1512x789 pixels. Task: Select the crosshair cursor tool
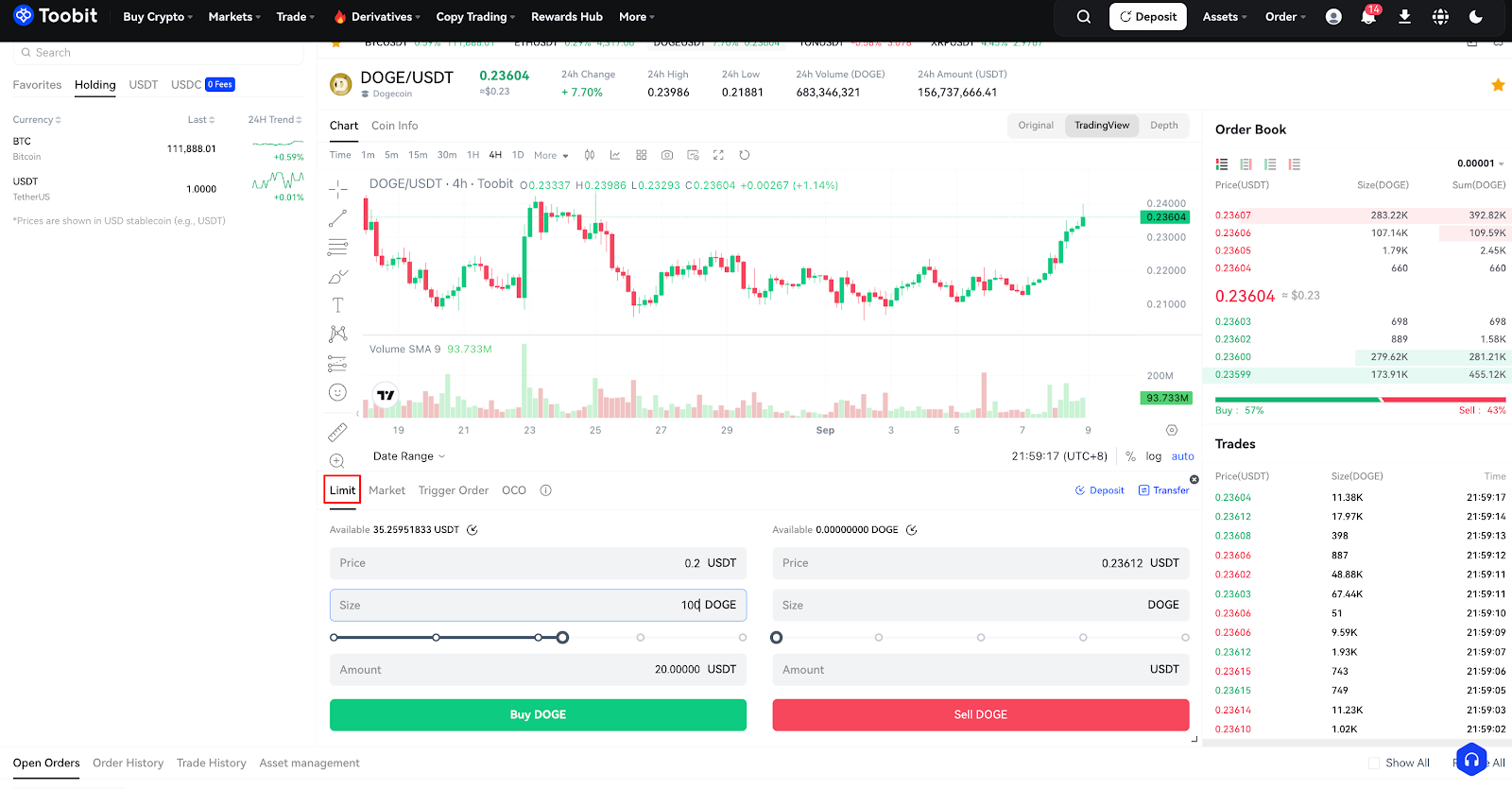pos(337,189)
